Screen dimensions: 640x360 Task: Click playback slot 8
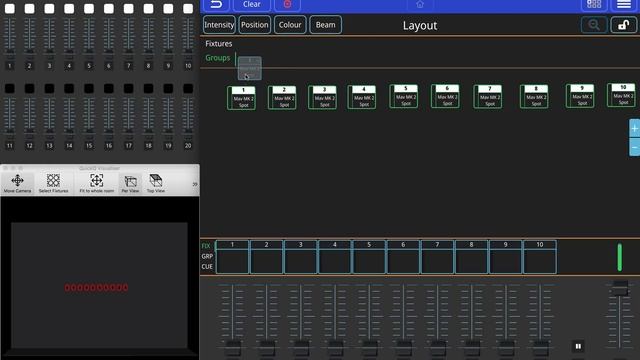(x=471, y=257)
